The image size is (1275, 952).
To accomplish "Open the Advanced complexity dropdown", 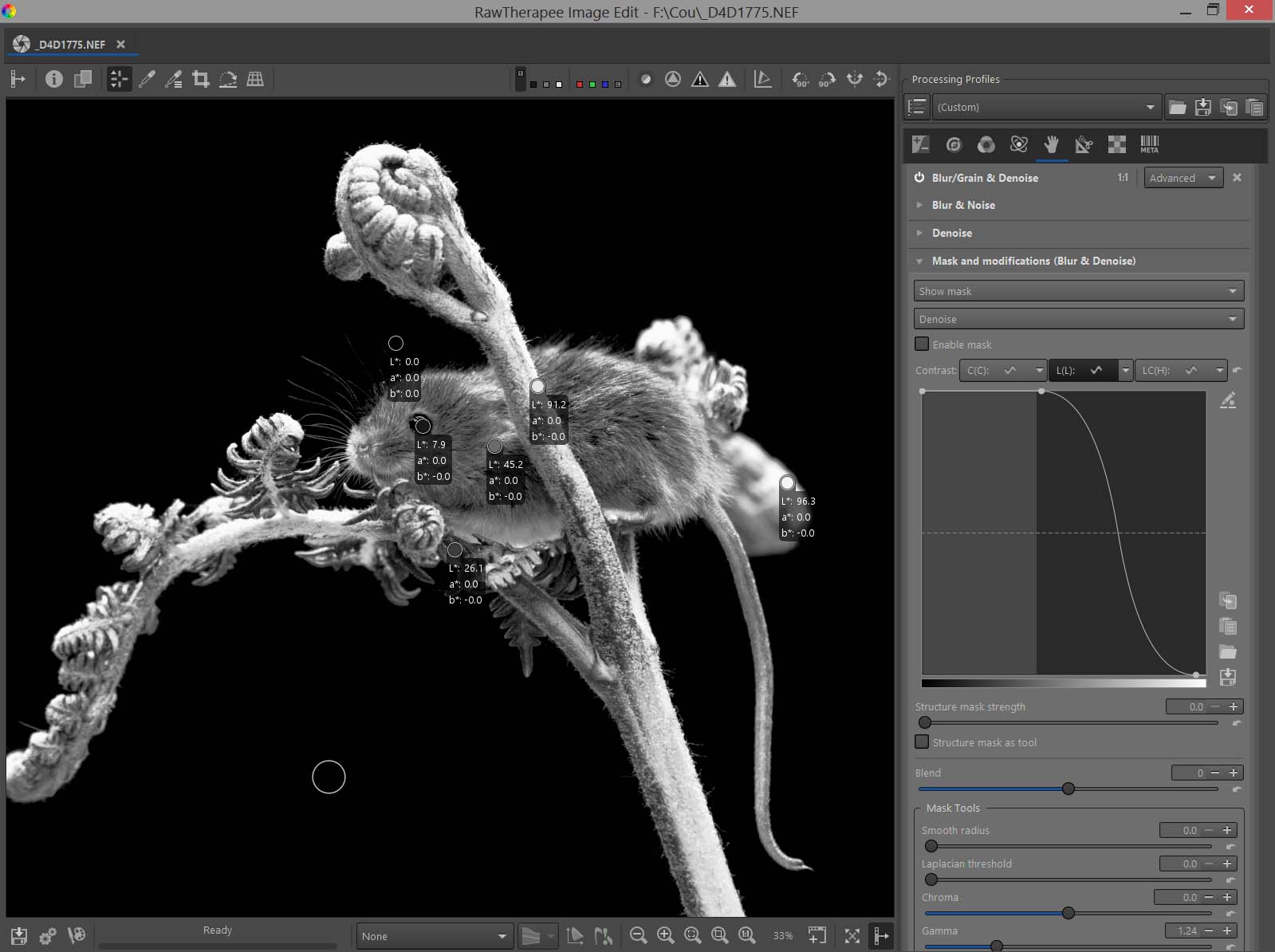I will (1183, 178).
